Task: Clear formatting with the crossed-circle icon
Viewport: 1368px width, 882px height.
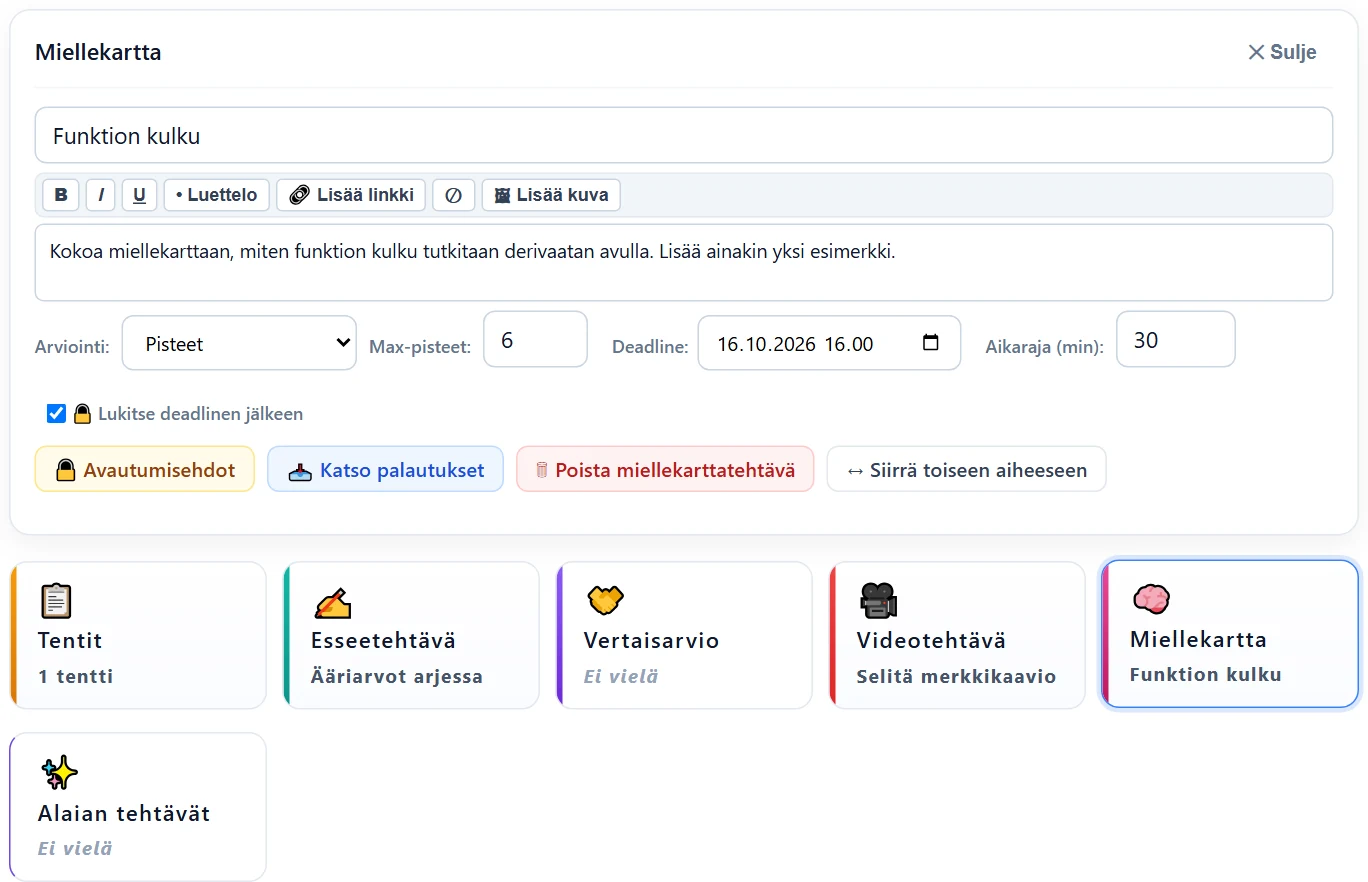Action: 454,195
